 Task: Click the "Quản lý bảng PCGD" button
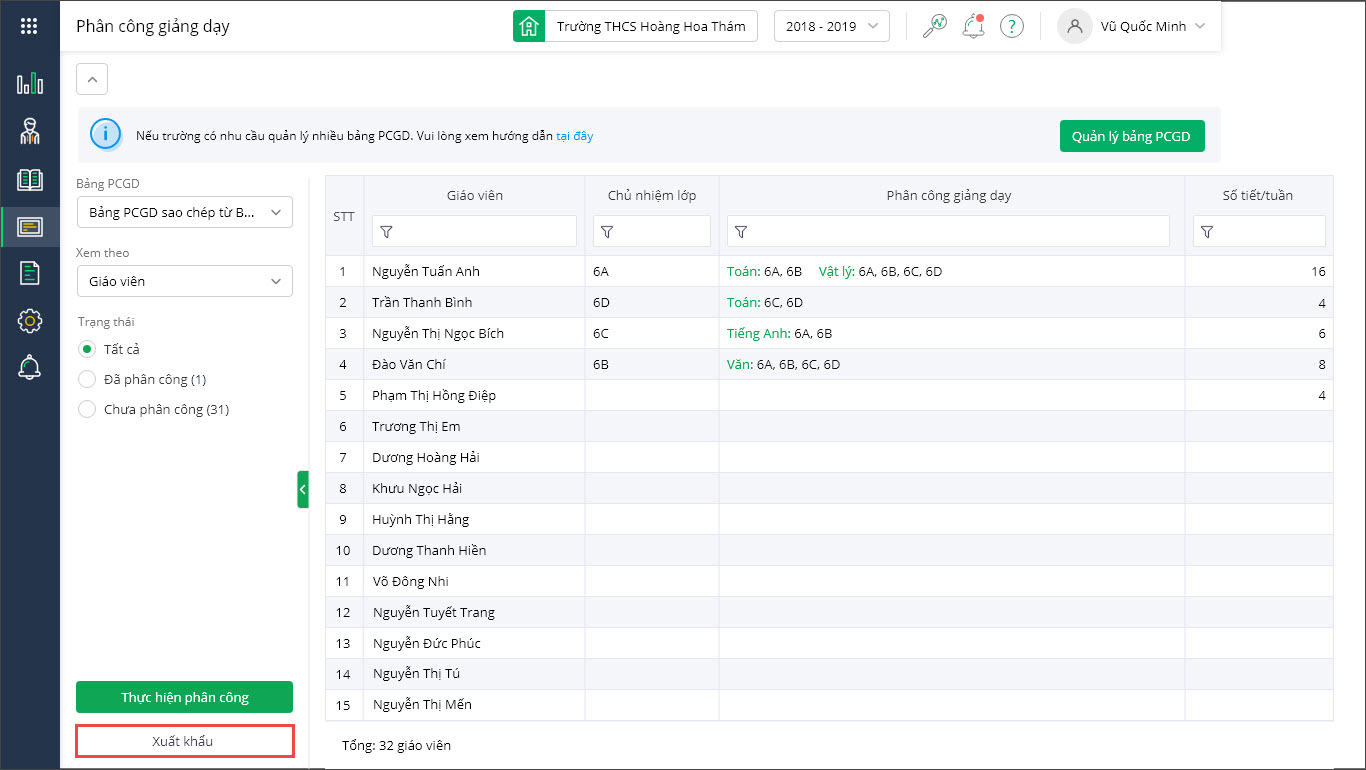[1131, 136]
